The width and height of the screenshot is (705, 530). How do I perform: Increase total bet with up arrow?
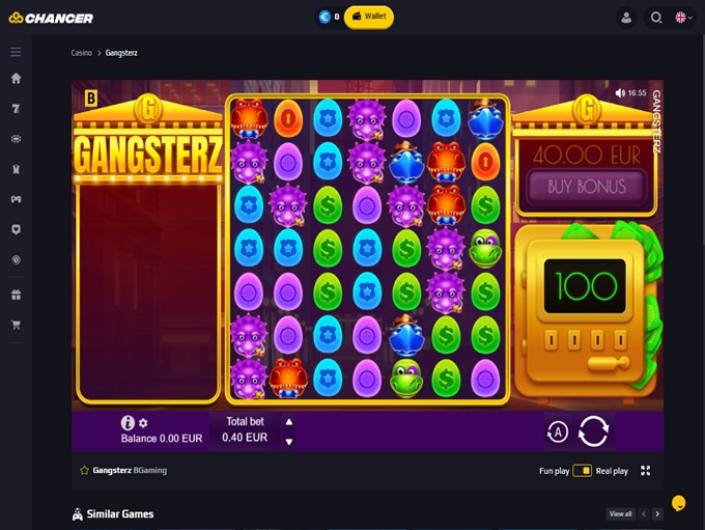point(289,422)
